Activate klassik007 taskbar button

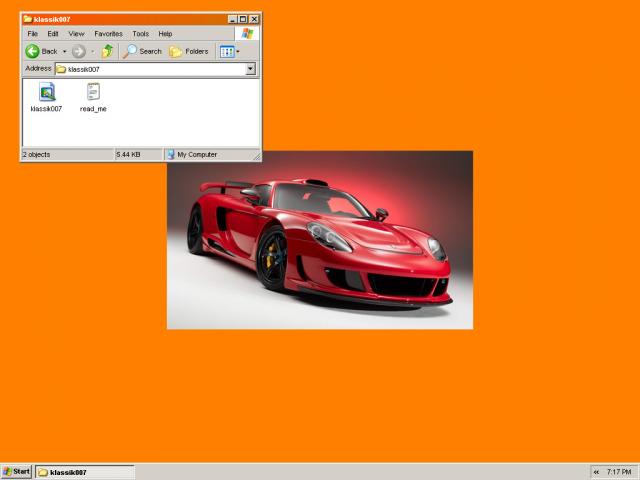[85, 472]
